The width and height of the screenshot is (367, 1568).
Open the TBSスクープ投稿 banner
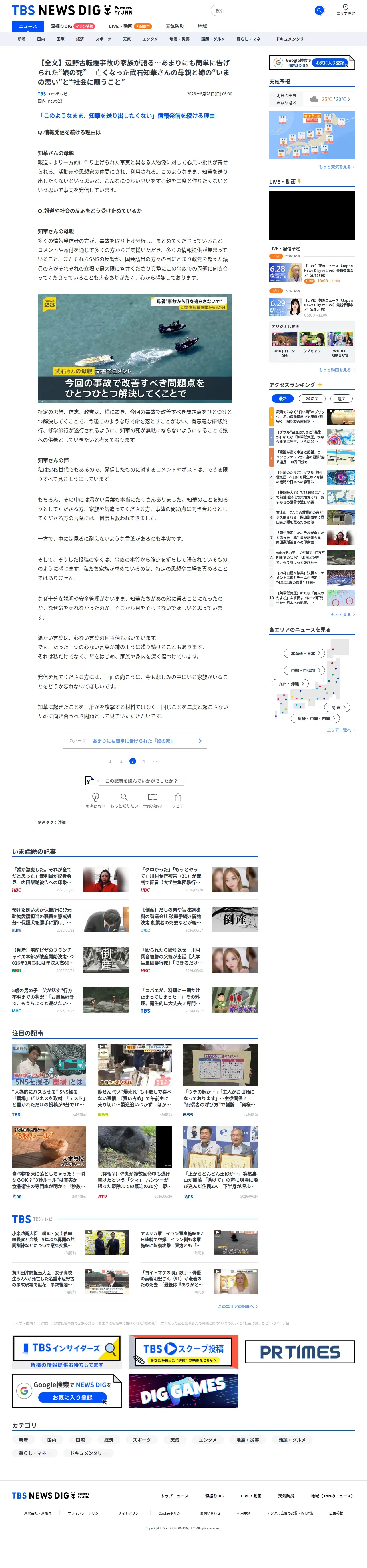pyautogui.click(x=183, y=1352)
